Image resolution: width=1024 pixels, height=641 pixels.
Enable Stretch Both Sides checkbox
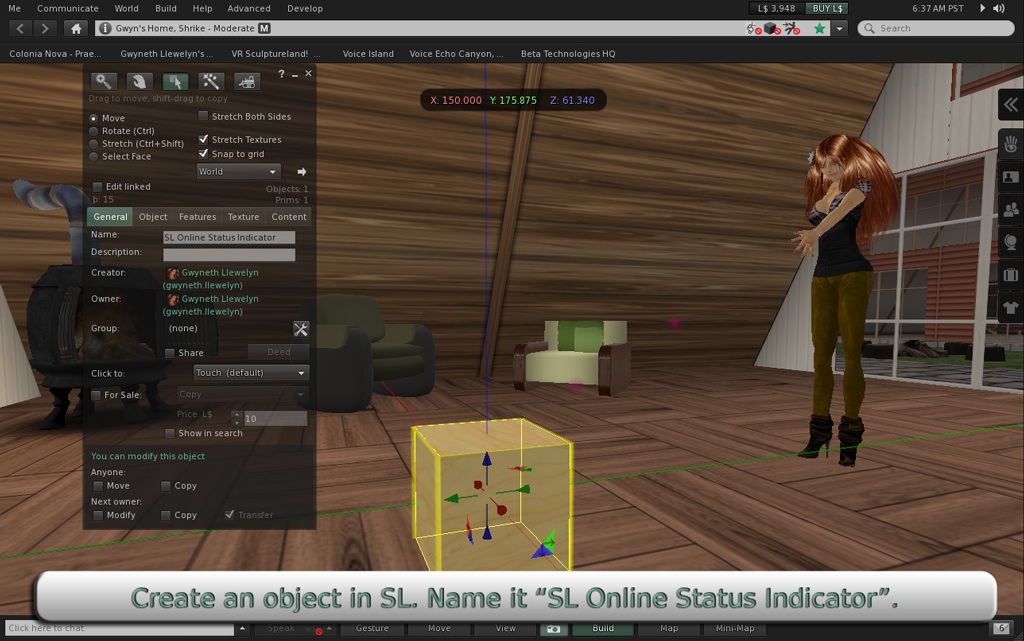pos(203,116)
